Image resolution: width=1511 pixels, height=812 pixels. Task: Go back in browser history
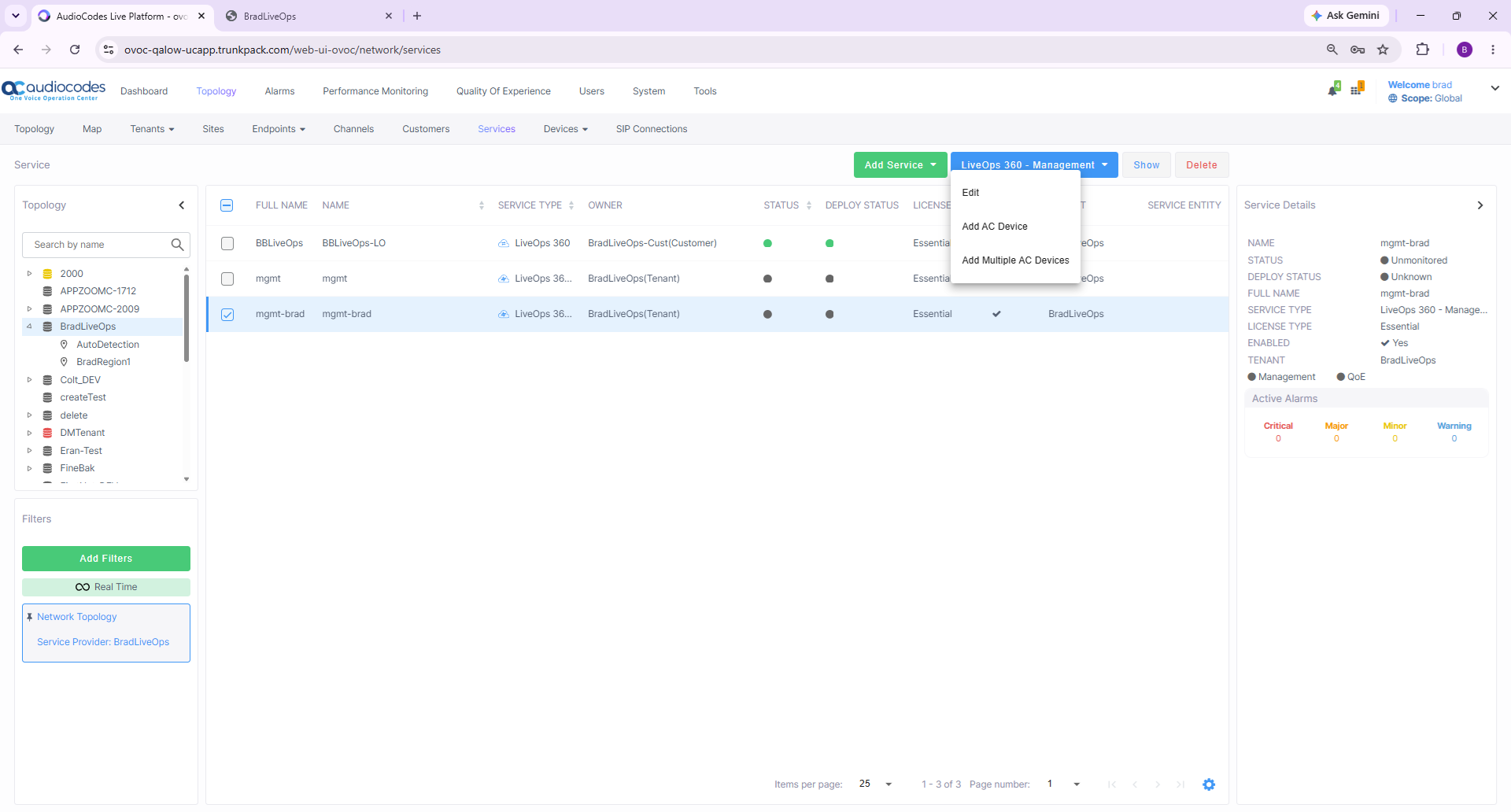point(18,50)
